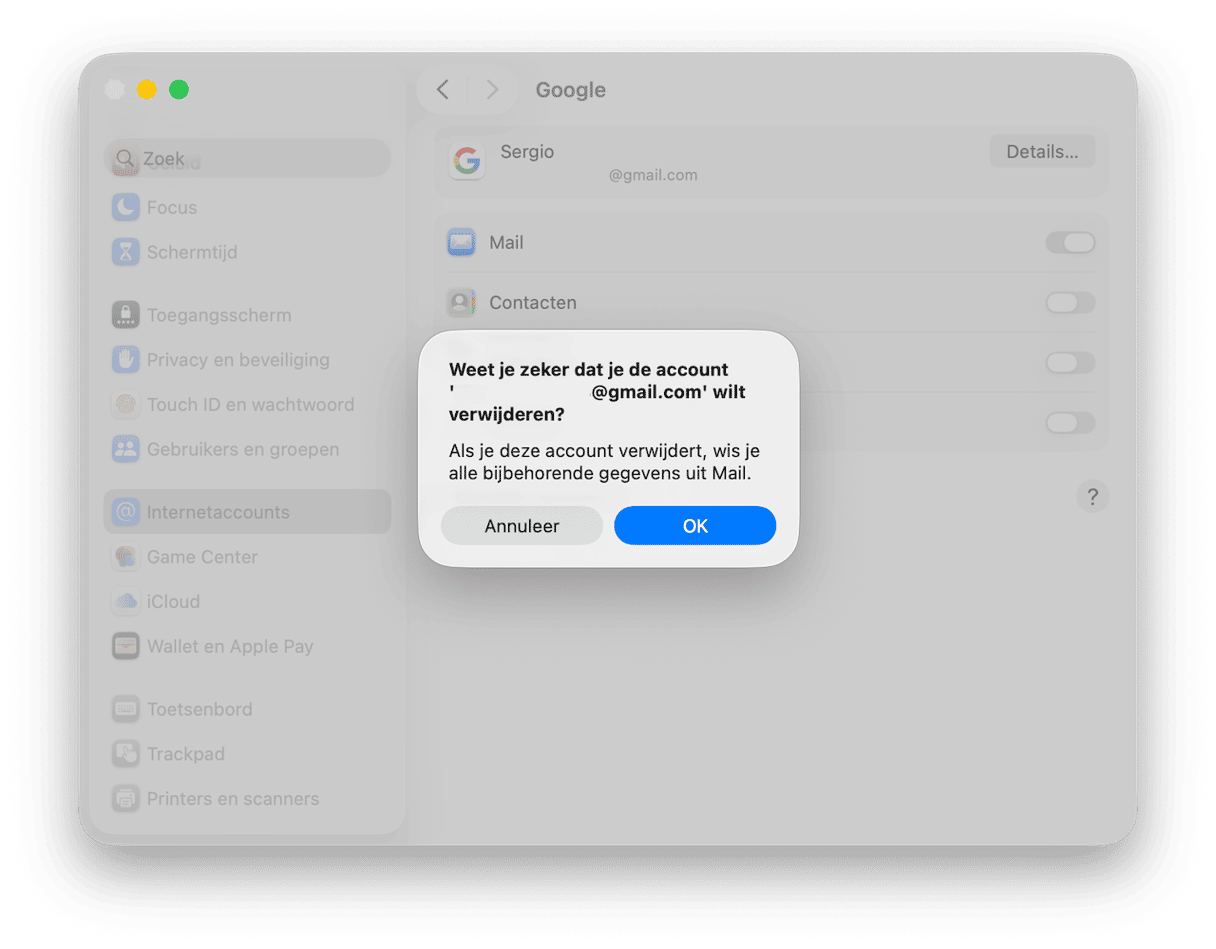Select the Trackpad icon in the sidebar
The width and height of the screenshot is (1216, 949).
(x=125, y=753)
